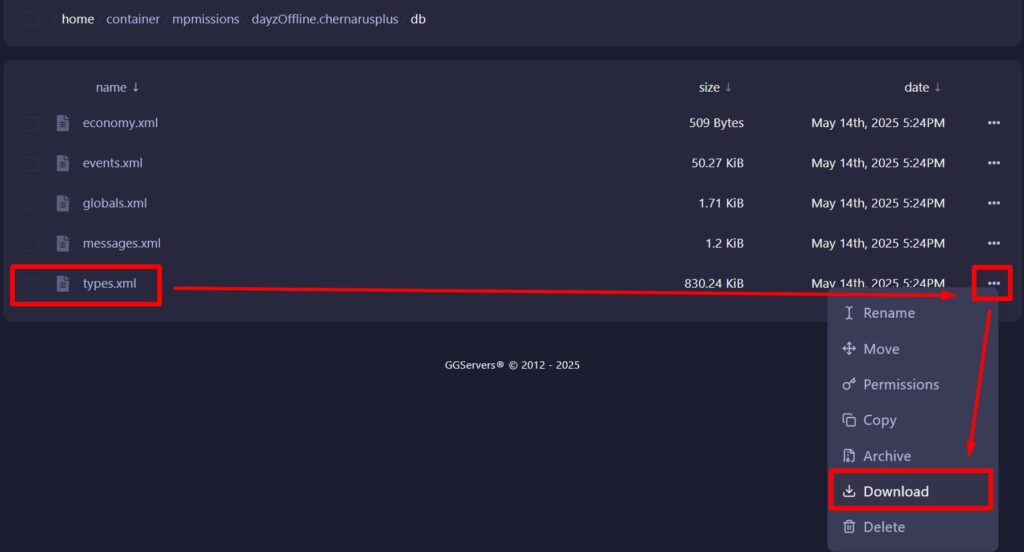Click the file icon next to economy.xml

(x=63, y=123)
